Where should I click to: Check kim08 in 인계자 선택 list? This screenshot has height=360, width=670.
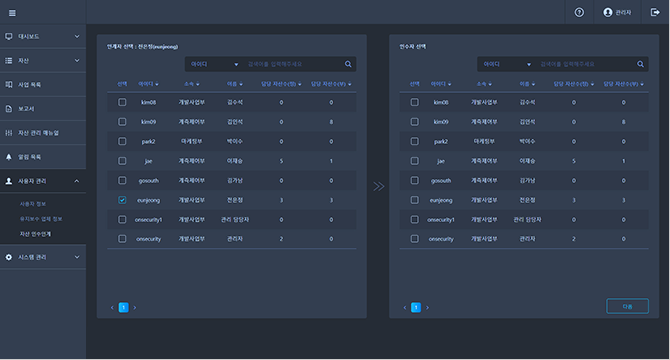point(122,102)
